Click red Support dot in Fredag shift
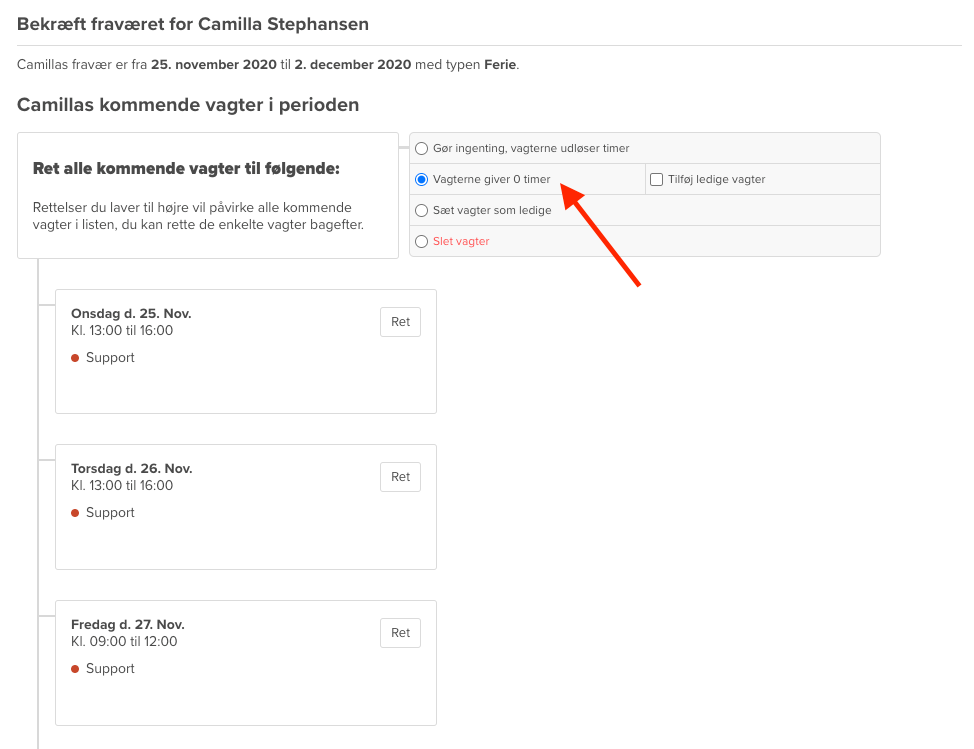The height and width of the screenshot is (749, 974). pos(75,669)
